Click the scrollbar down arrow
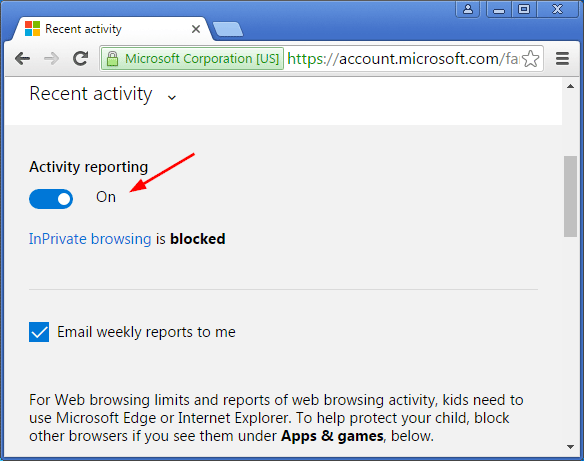 pos(570,446)
